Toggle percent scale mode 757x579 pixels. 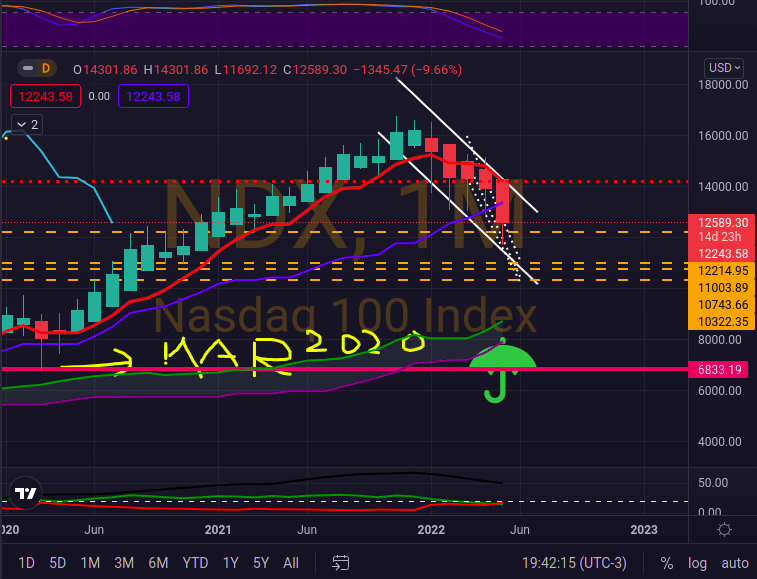point(667,563)
